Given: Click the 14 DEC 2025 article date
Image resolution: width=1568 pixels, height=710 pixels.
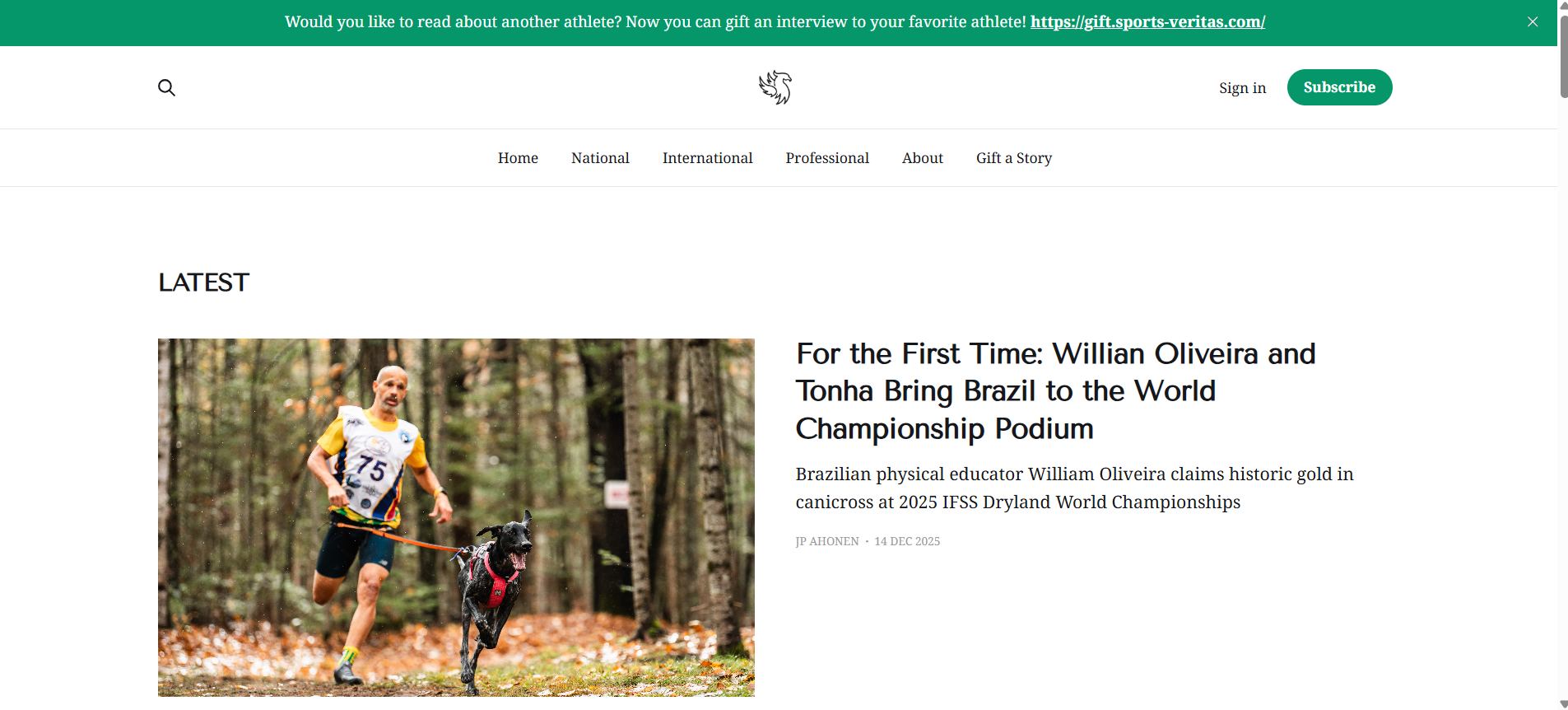Looking at the screenshot, I should 907,542.
